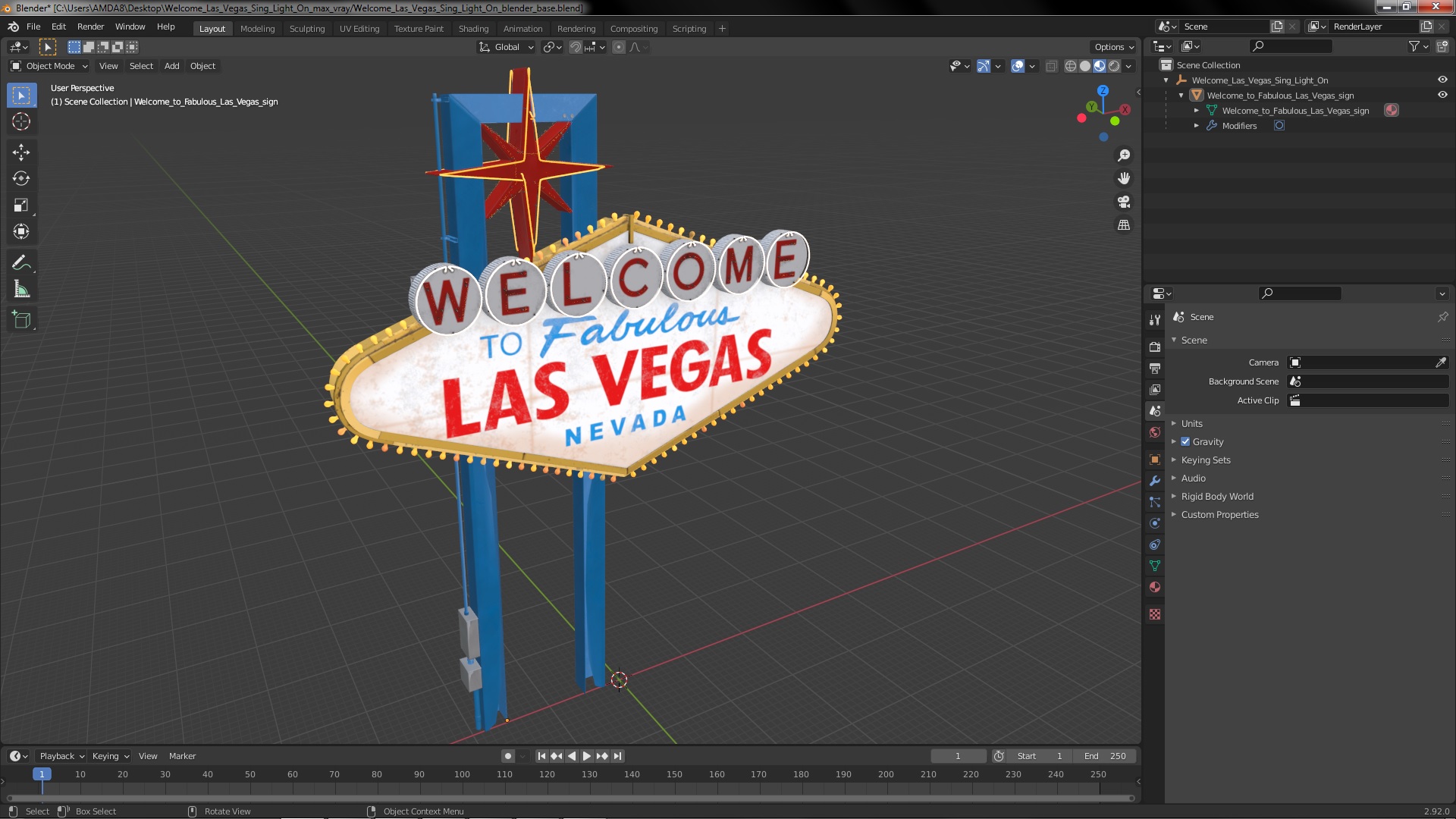
Task: Click frame 100 on timeline ruler
Action: (462, 774)
